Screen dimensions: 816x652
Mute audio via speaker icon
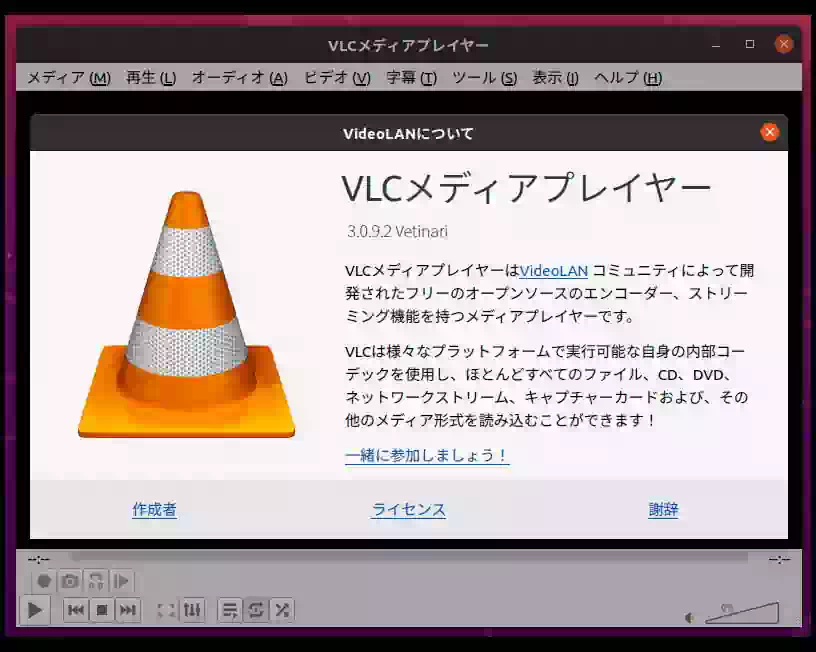690,618
